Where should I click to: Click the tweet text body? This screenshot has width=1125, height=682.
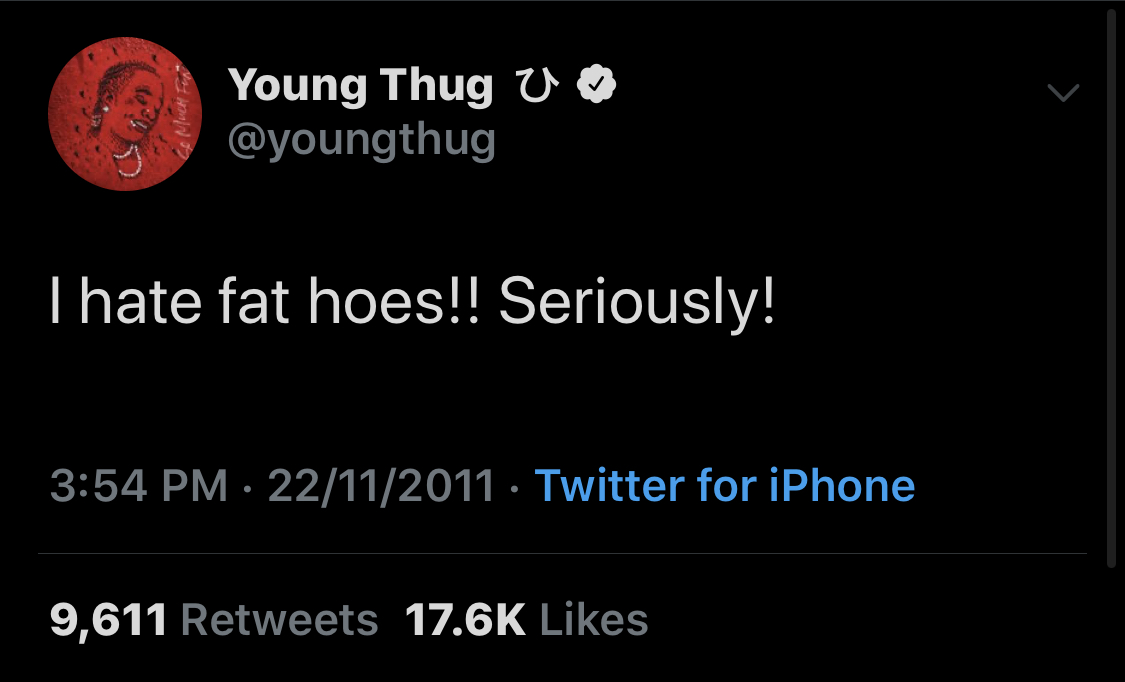(413, 303)
